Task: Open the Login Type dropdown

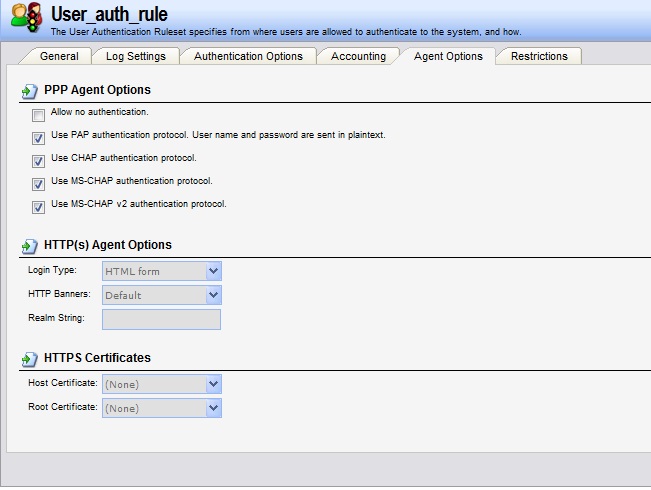Action: click(x=212, y=271)
